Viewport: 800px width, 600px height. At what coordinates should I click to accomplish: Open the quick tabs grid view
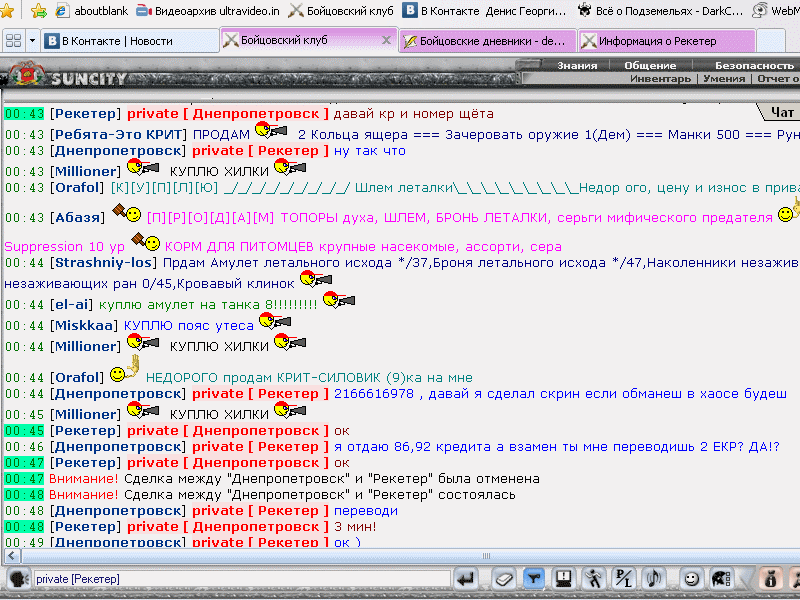(x=13, y=41)
